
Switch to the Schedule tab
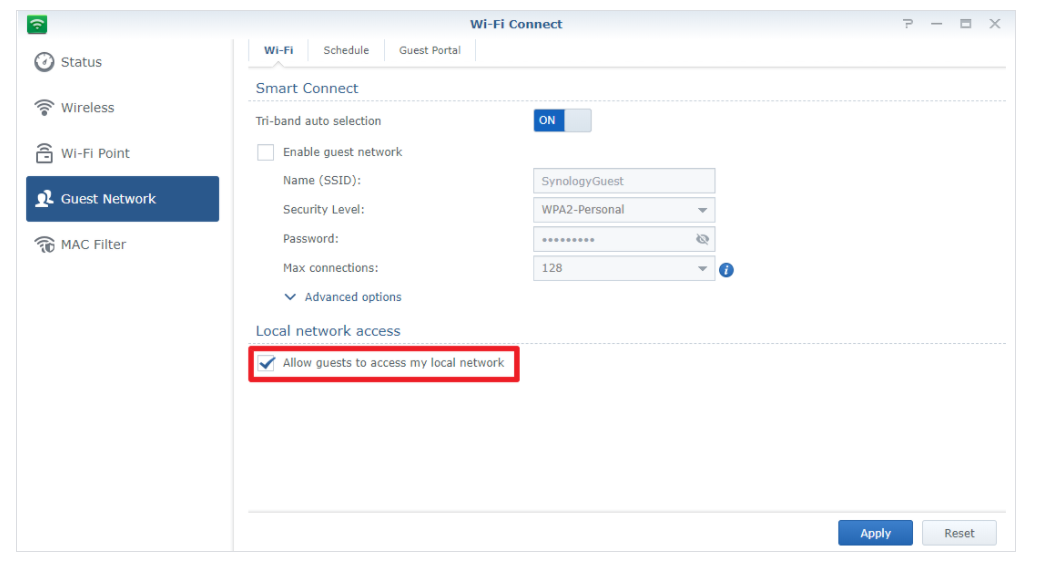[346, 50]
